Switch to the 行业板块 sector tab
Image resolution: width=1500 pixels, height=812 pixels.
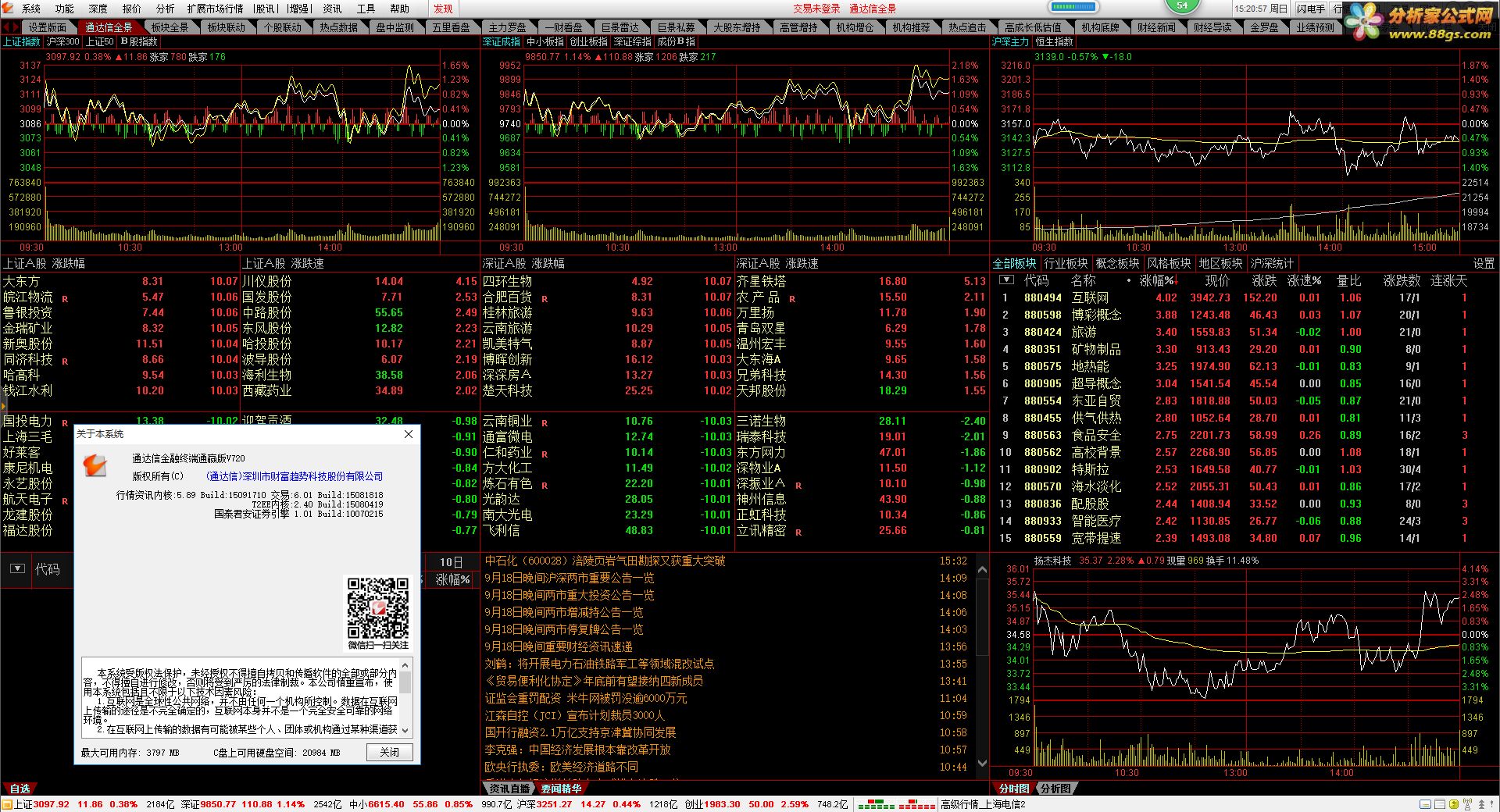pos(1066,263)
